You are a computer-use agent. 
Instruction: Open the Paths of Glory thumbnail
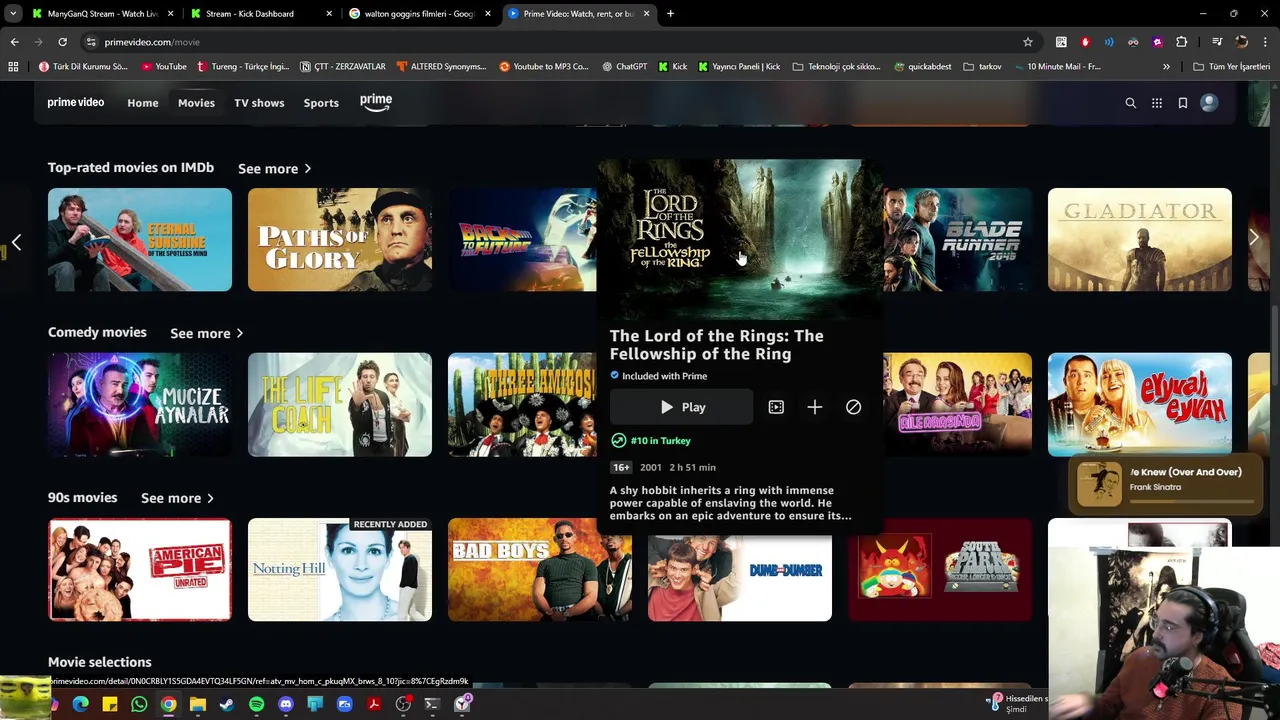[x=340, y=240]
